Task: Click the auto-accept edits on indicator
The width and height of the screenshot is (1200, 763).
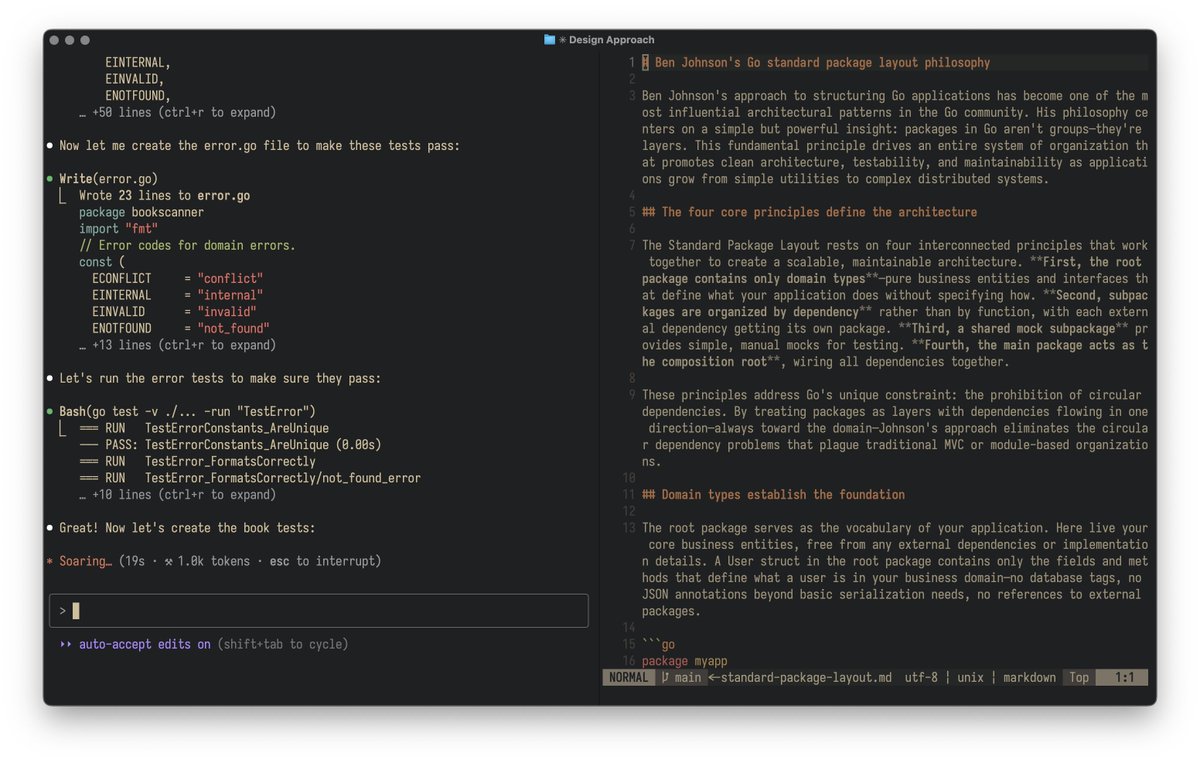Action: [145, 645]
